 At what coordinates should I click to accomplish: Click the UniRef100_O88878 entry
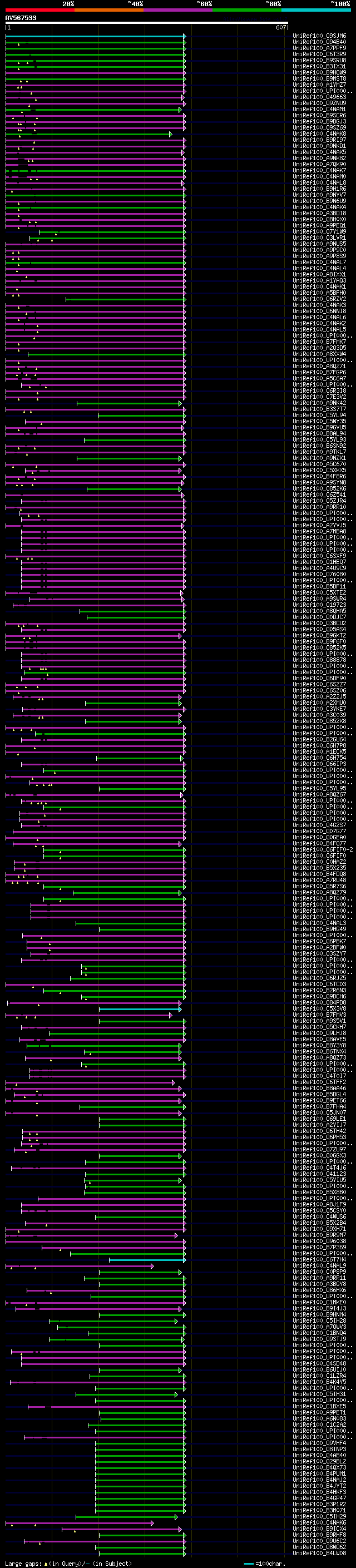point(319,660)
